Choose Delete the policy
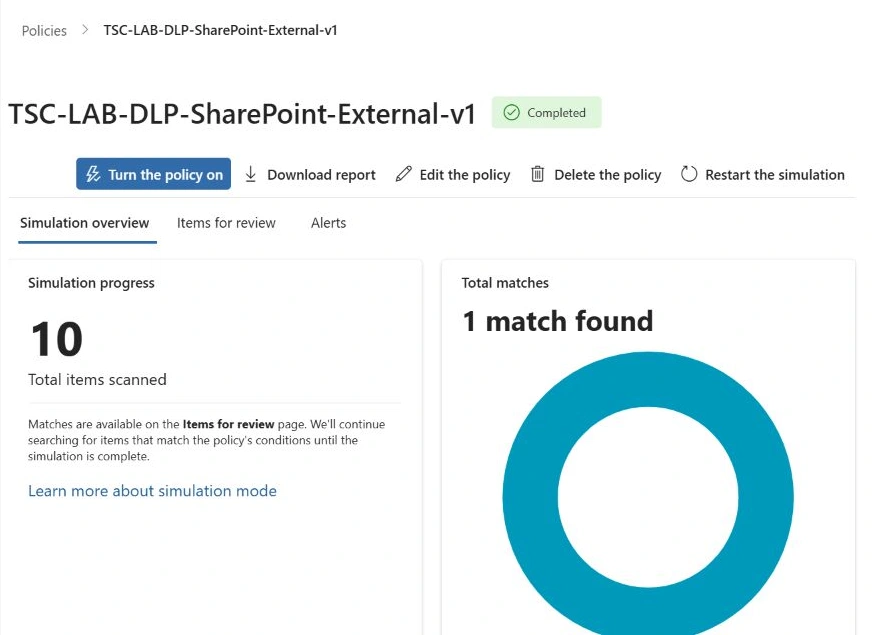This screenshot has height=635, width=875. tap(608, 175)
